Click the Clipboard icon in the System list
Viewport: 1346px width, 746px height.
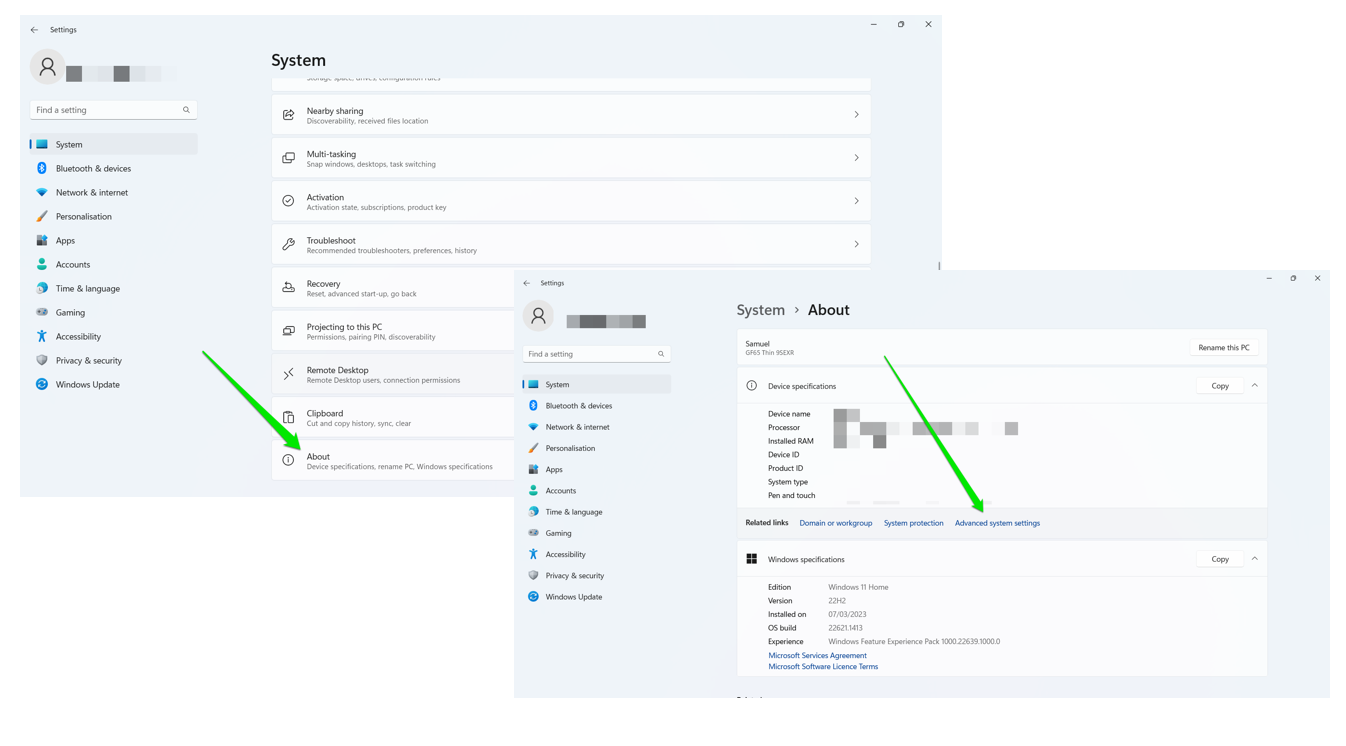(x=288, y=417)
